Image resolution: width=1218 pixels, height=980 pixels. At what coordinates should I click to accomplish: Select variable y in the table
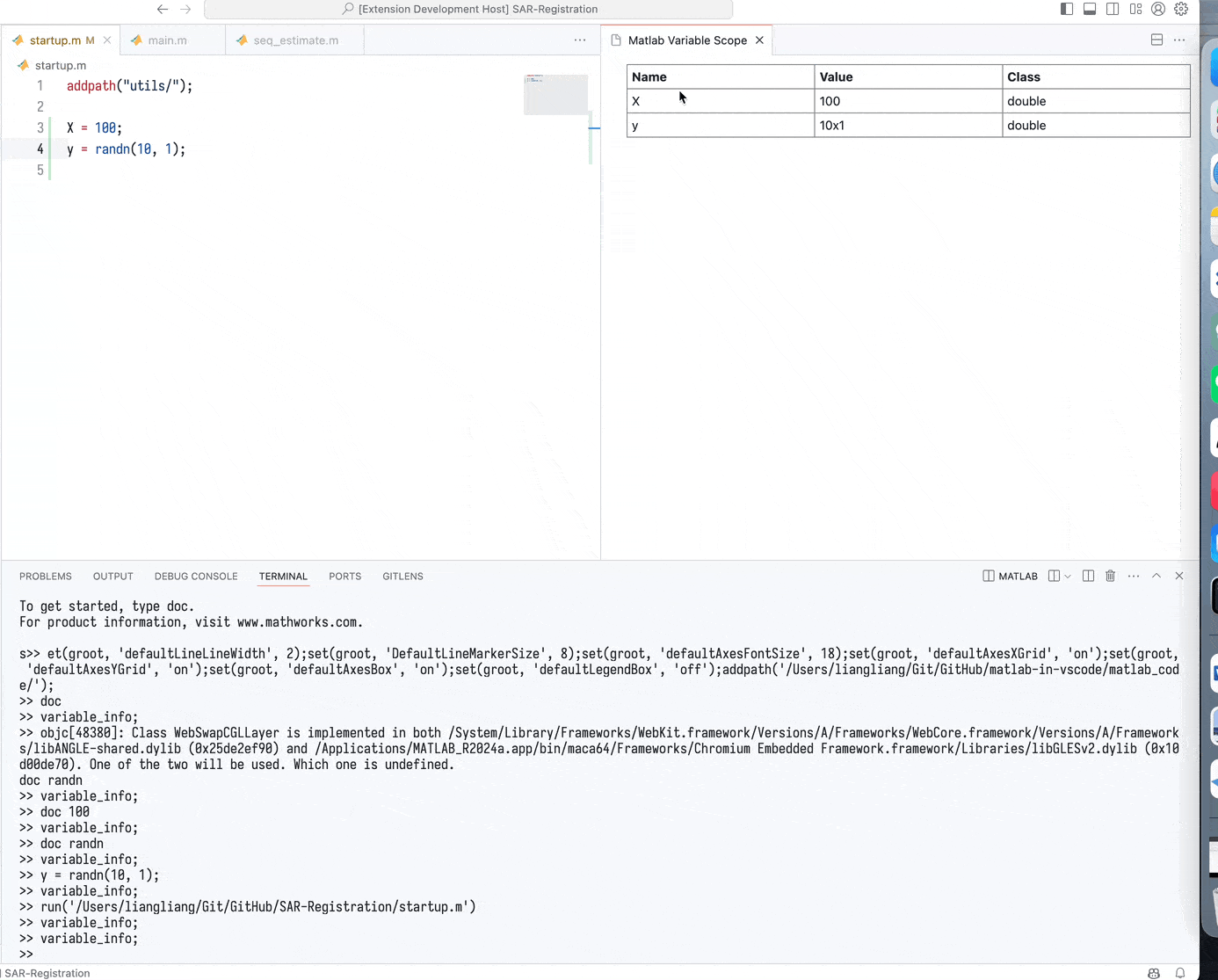[x=721, y=126]
